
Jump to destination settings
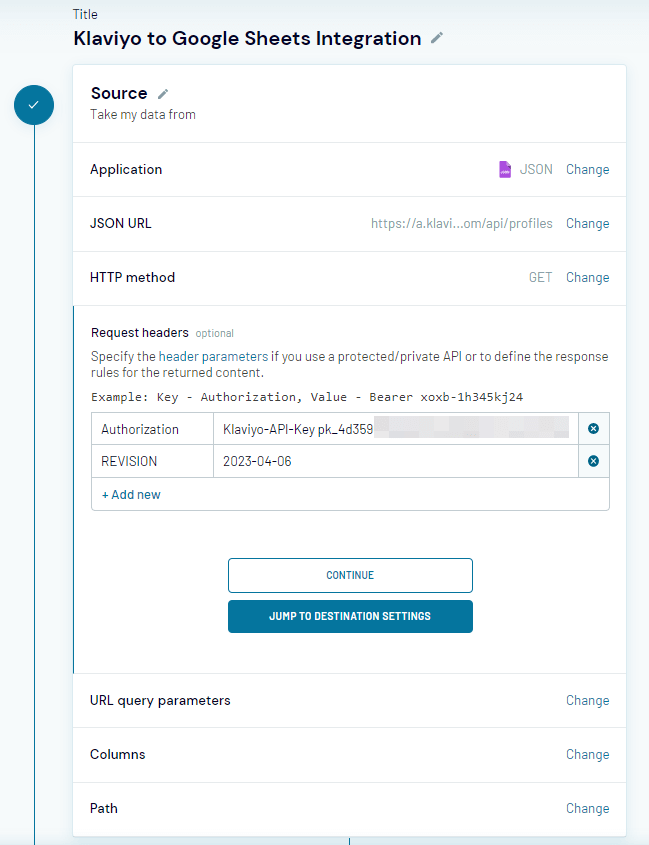tap(350, 616)
